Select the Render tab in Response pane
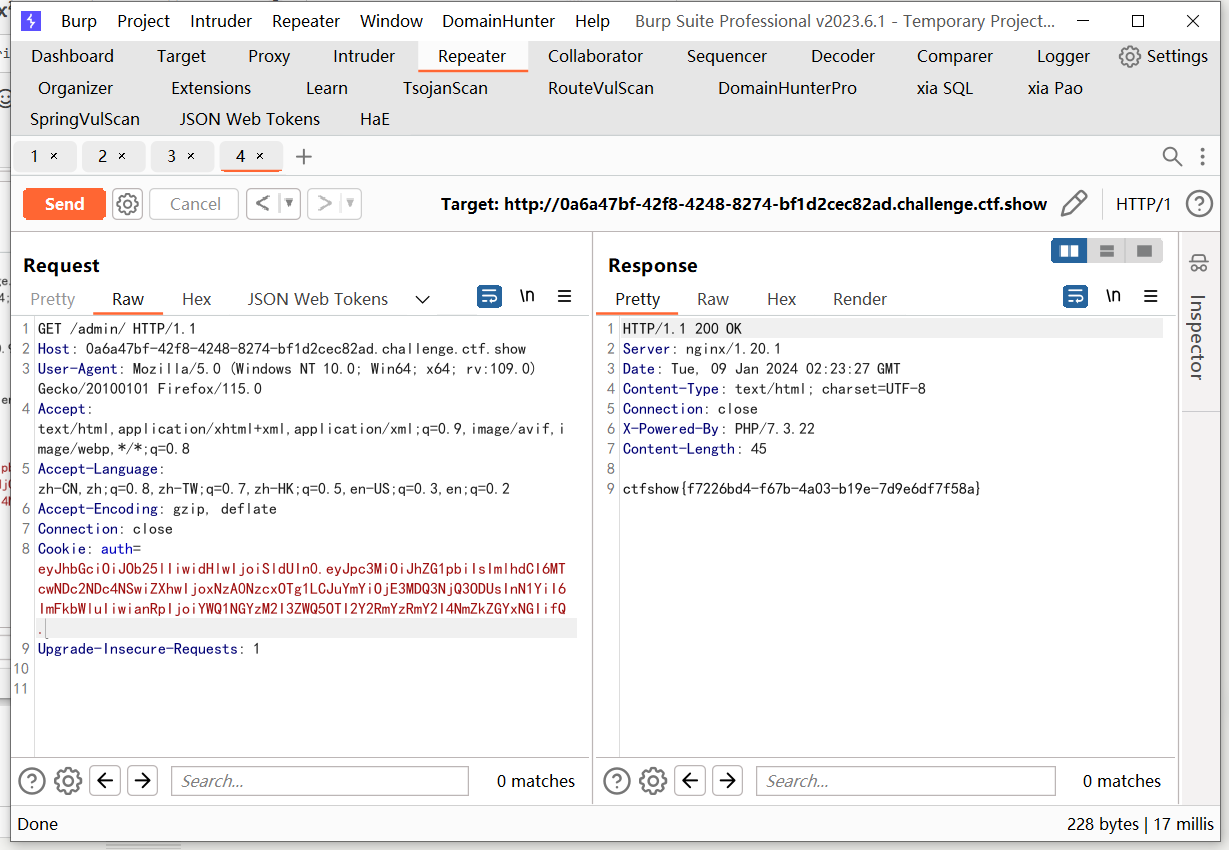Screen dimensions: 1229x850 point(860,299)
